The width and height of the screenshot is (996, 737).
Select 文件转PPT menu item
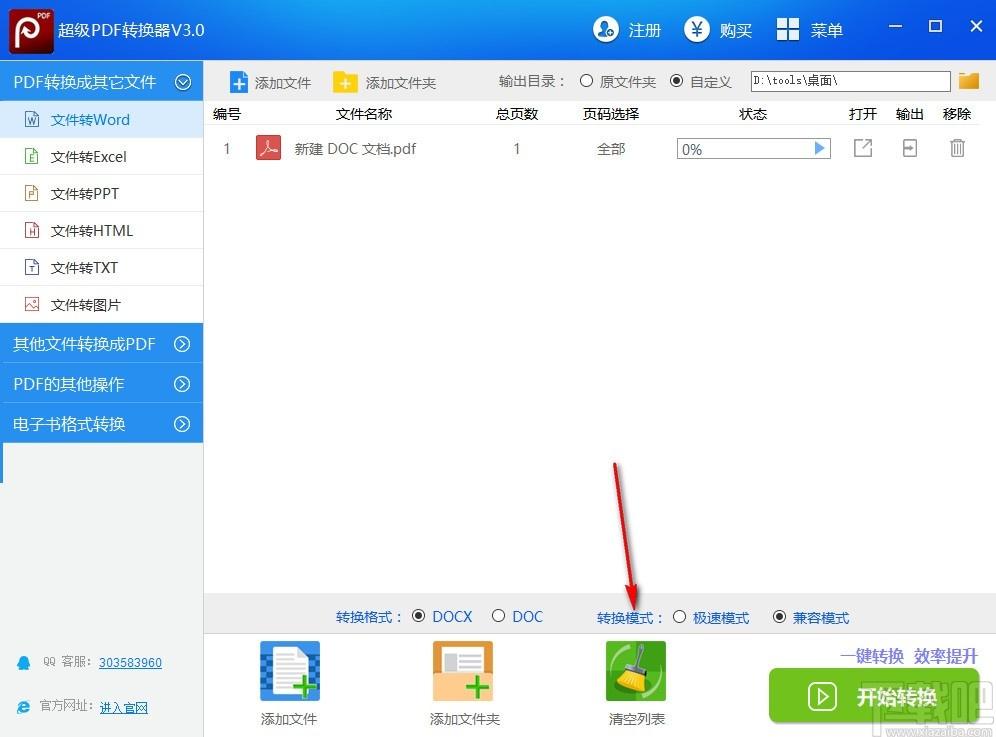pyautogui.click(x=102, y=193)
